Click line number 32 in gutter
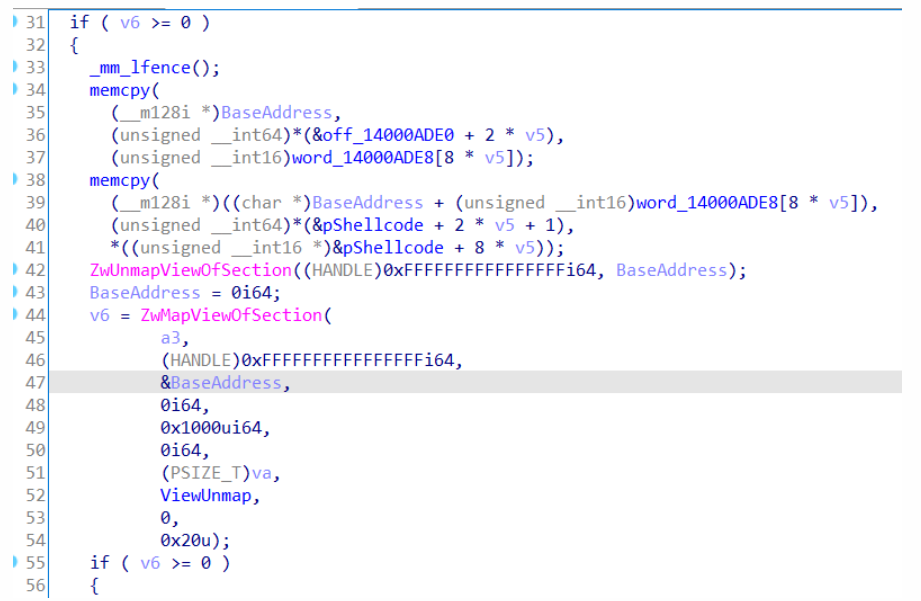921x601 pixels. pyautogui.click(x=35, y=45)
